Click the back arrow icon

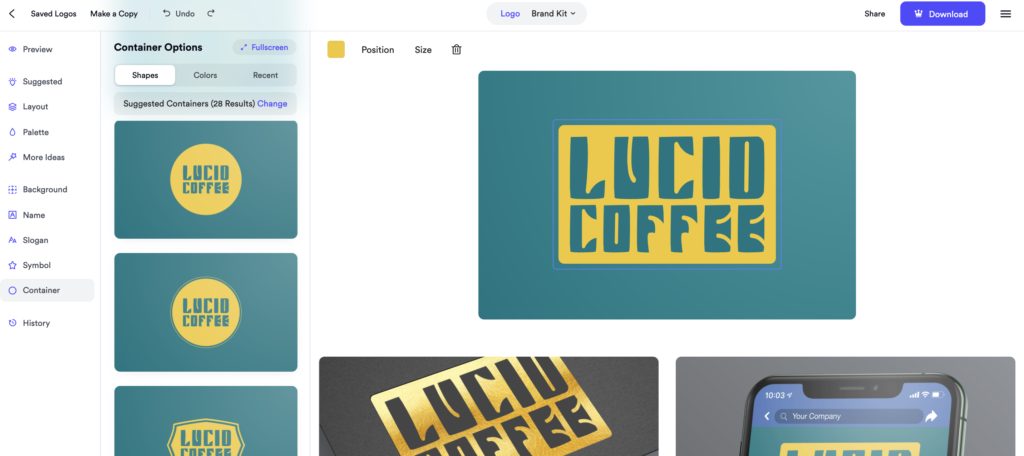coord(12,14)
